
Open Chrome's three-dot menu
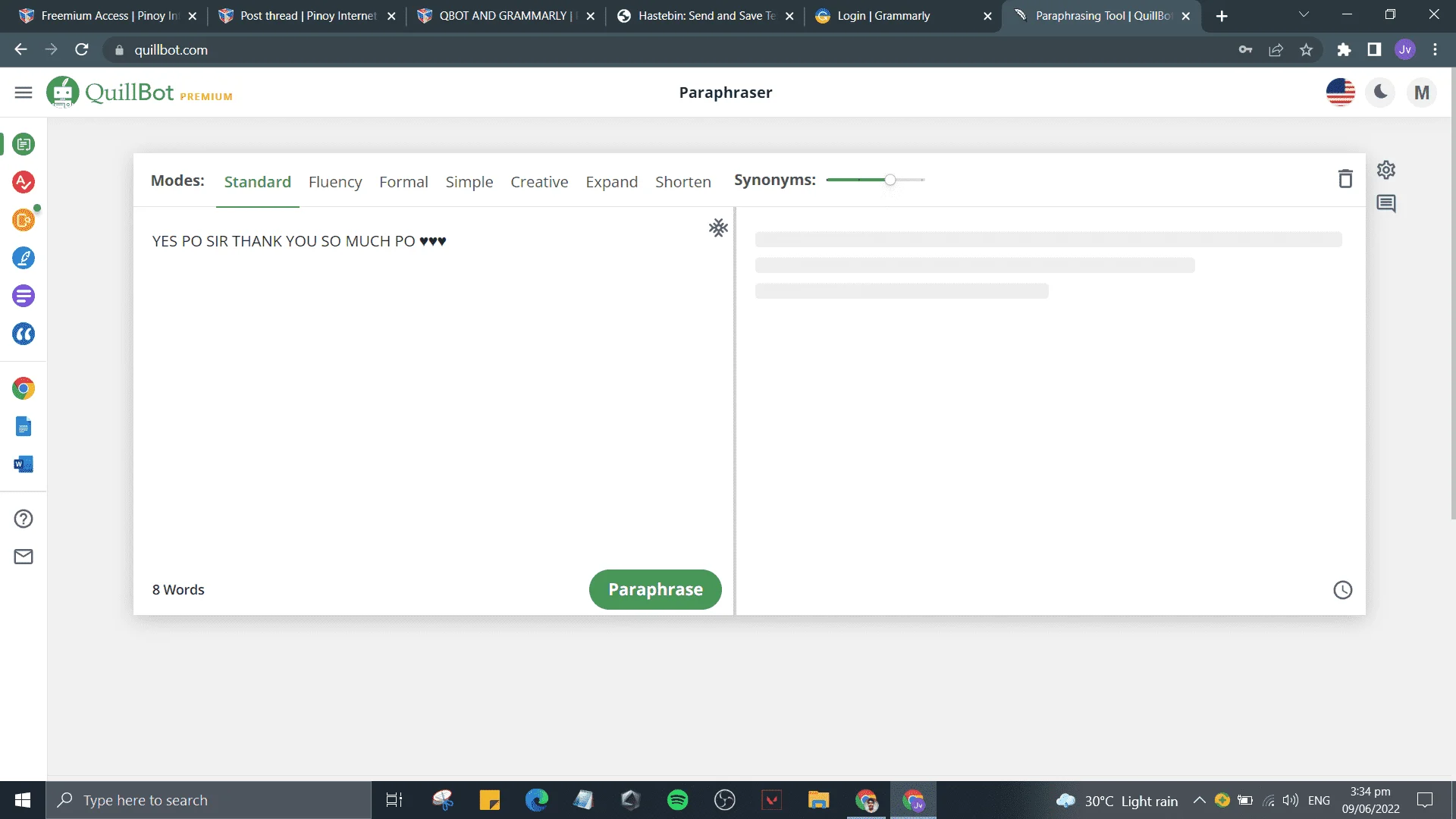click(x=1435, y=50)
